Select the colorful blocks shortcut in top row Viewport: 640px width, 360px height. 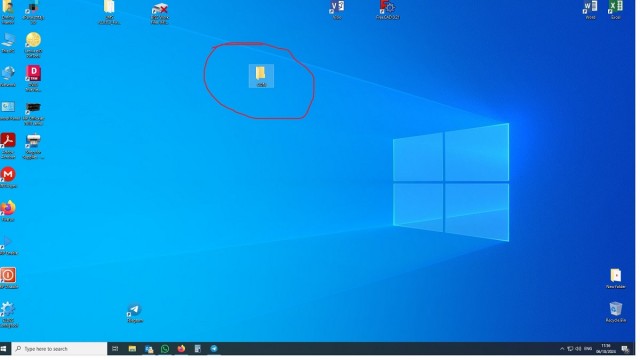click(33, 12)
